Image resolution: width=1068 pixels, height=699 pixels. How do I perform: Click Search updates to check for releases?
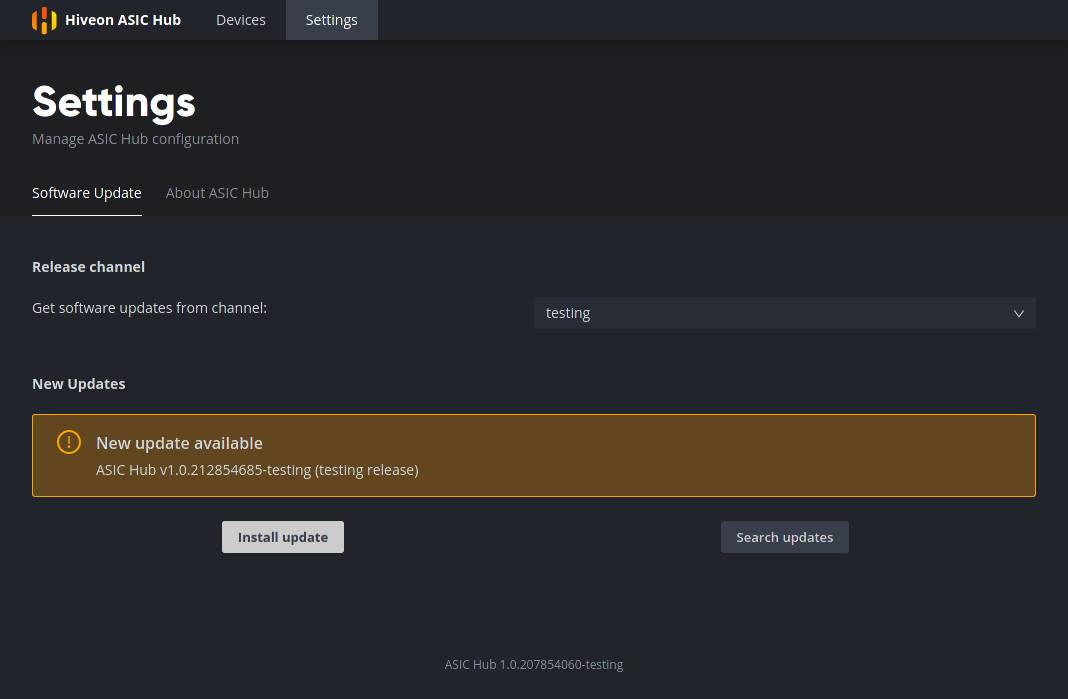pyautogui.click(x=784, y=537)
